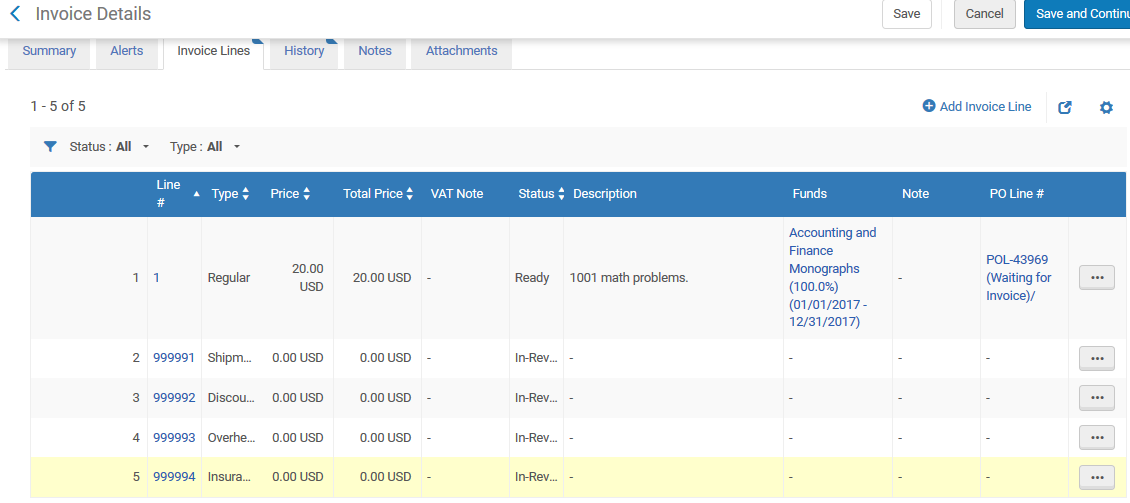1130x503 pixels.
Task: Open the History tab
Action: [x=304, y=51]
